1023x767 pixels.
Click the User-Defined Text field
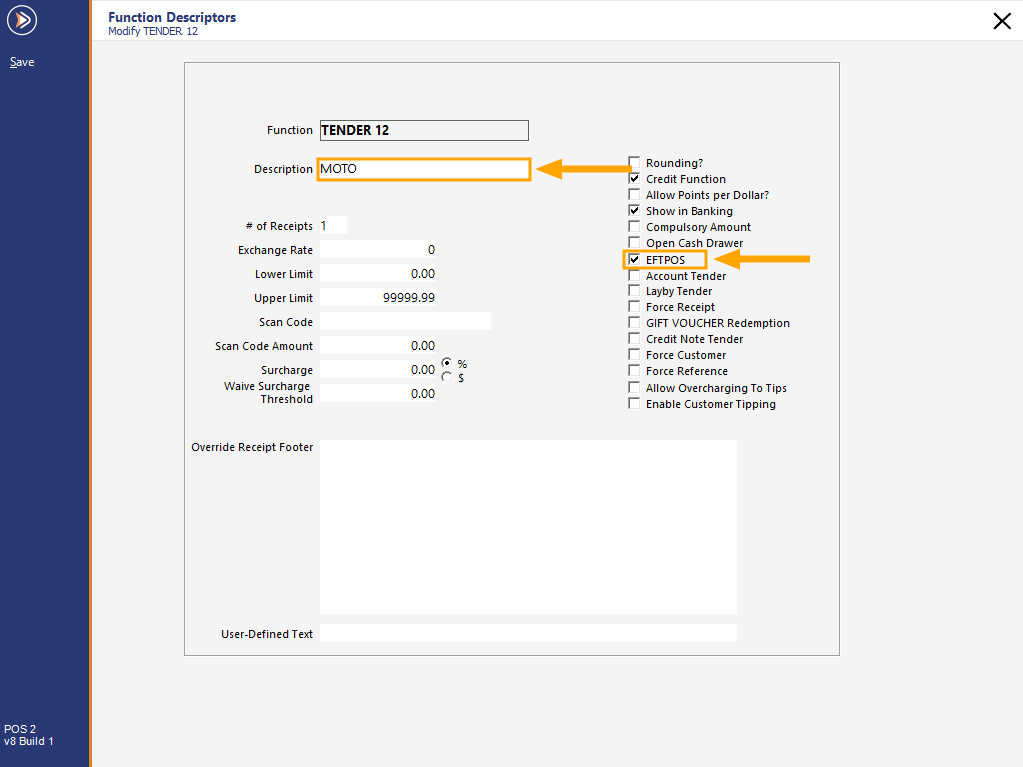pos(527,633)
